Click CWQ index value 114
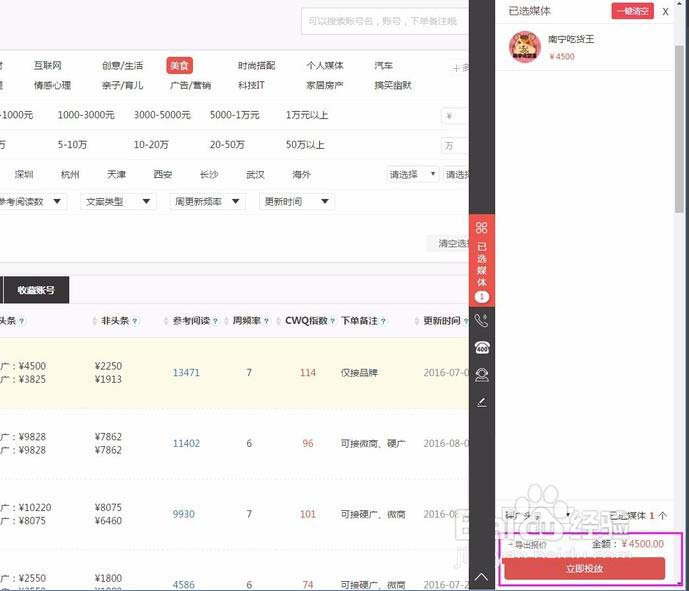The image size is (689, 591). tap(308, 373)
